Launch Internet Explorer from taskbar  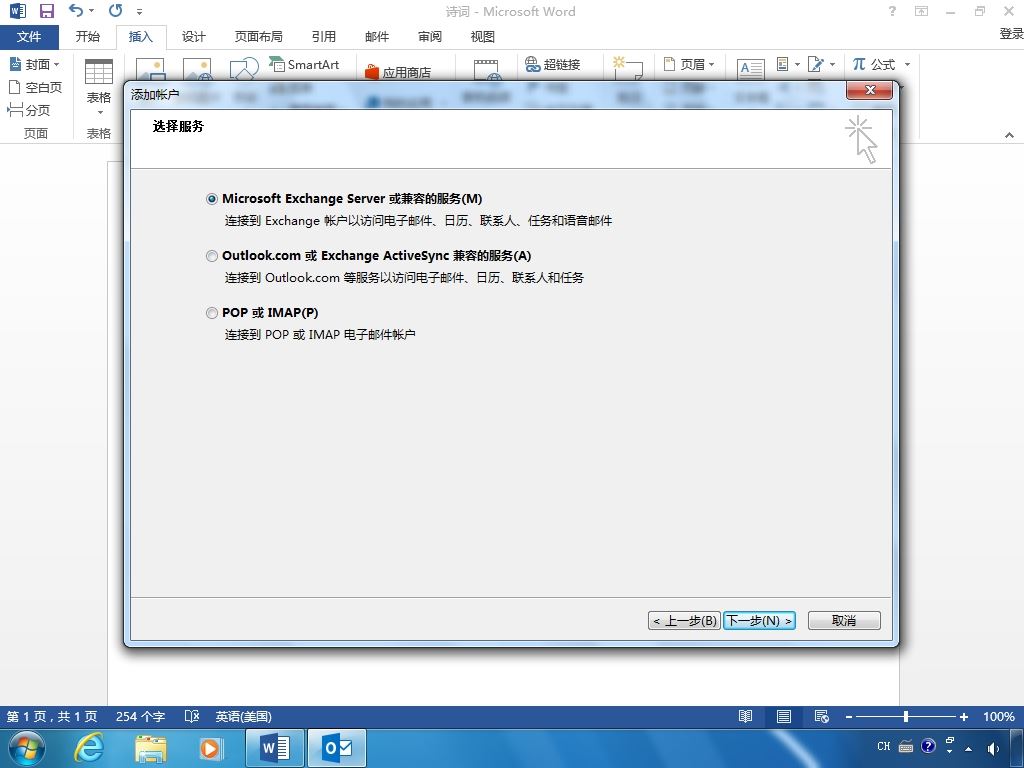point(88,748)
